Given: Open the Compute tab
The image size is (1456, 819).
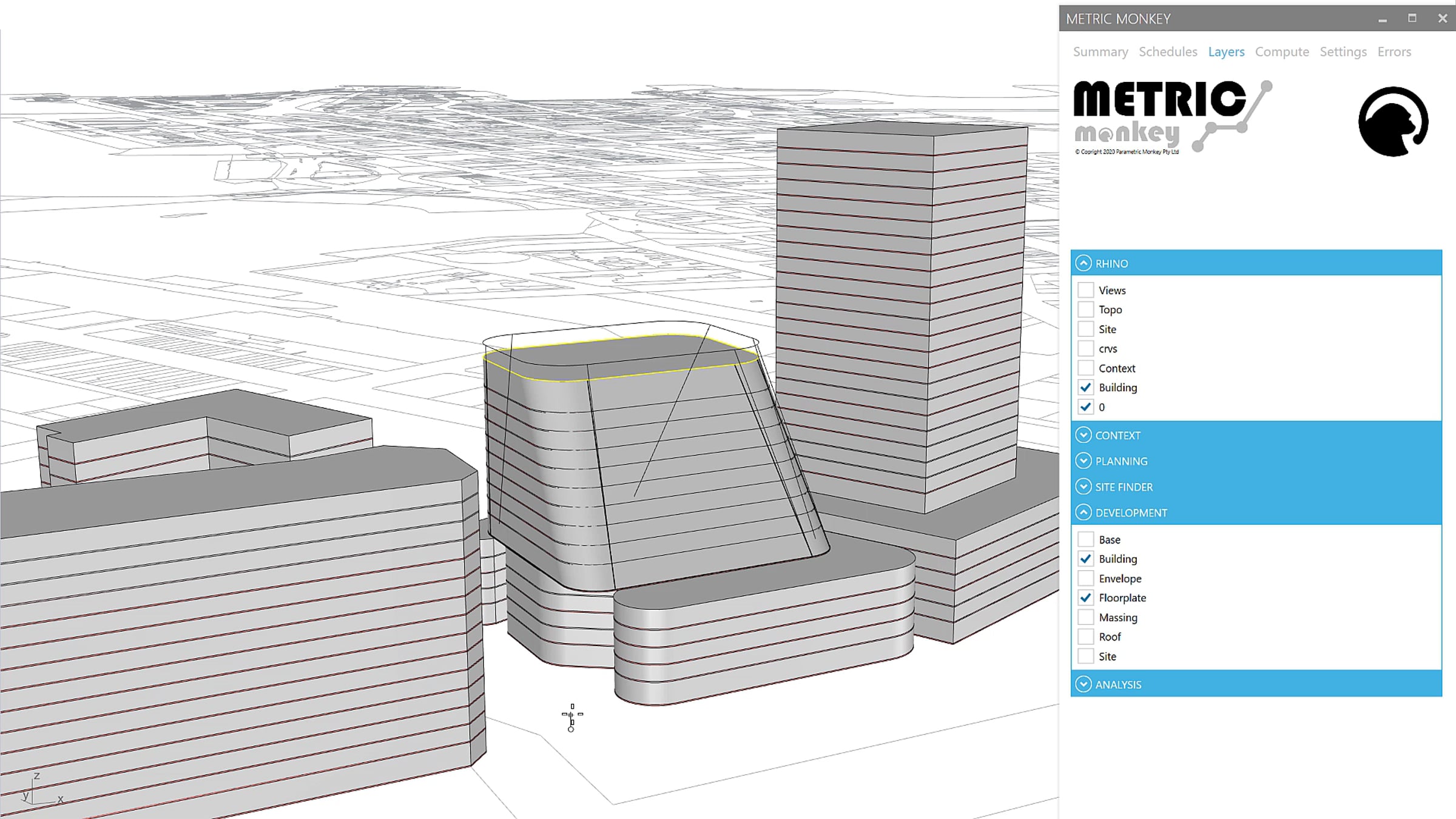Looking at the screenshot, I should [1282, 52].
